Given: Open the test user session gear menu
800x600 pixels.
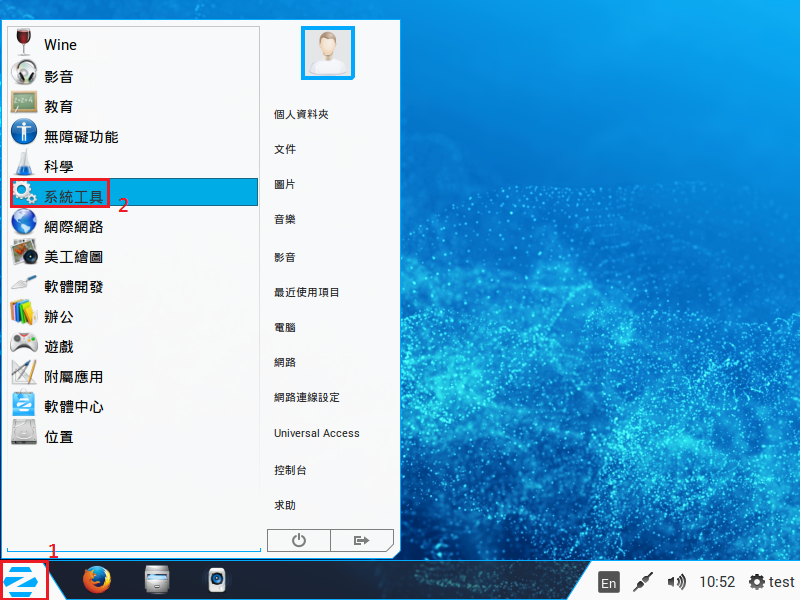Looking at the screenshot, I should tap(771, 582).
